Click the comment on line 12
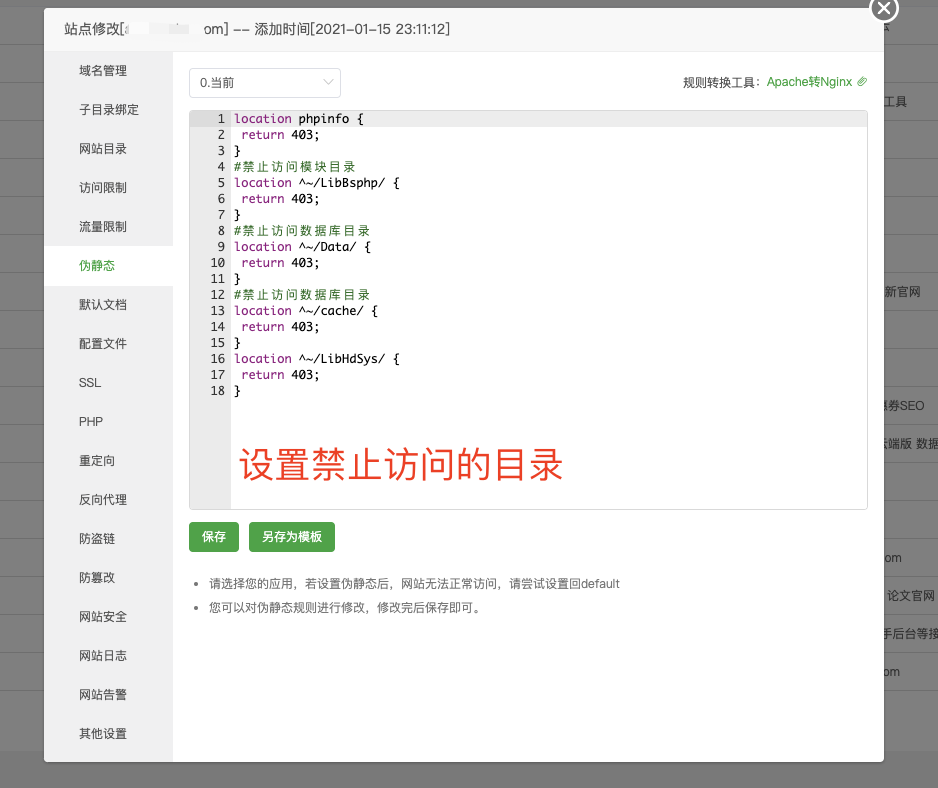The width and height of the screenshot is (938, 788). [x=302, y=295]
